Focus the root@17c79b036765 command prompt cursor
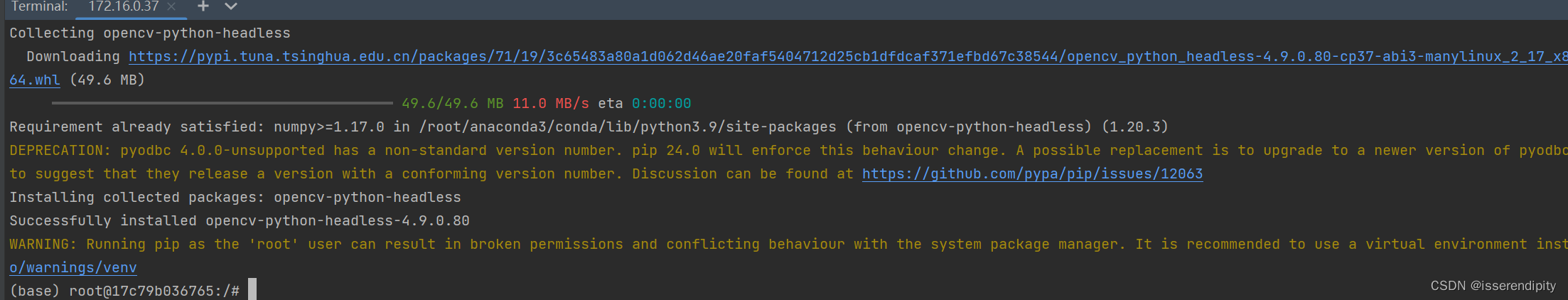Image resolution: width=1568 pixels, height=300 pixels. (252, 289)
